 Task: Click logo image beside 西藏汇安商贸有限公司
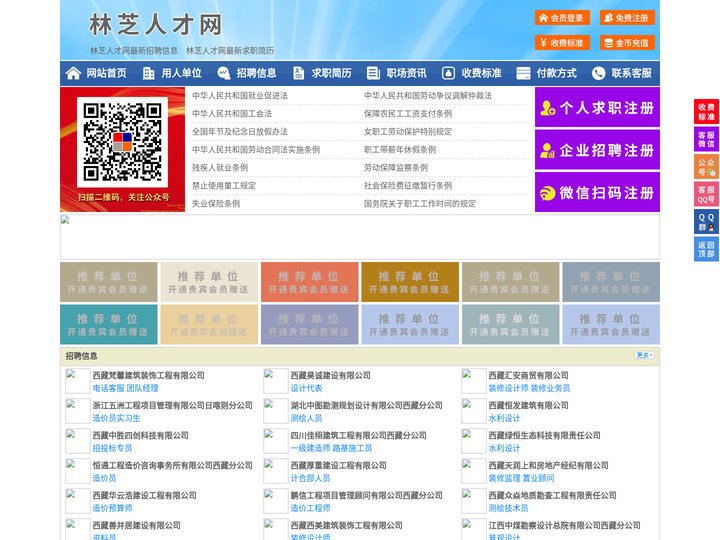(x=473, y=381)
